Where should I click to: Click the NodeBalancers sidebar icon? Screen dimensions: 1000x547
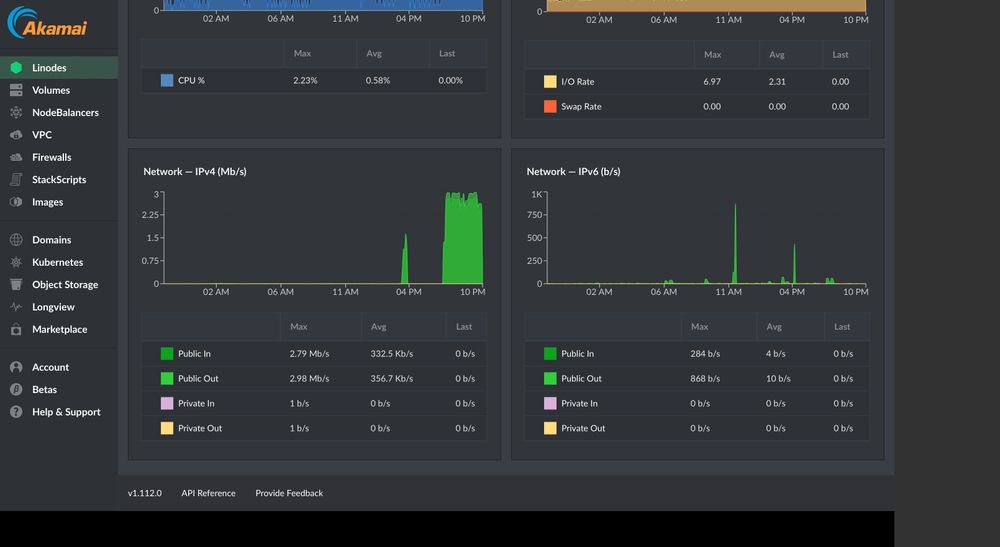(17, 112)
